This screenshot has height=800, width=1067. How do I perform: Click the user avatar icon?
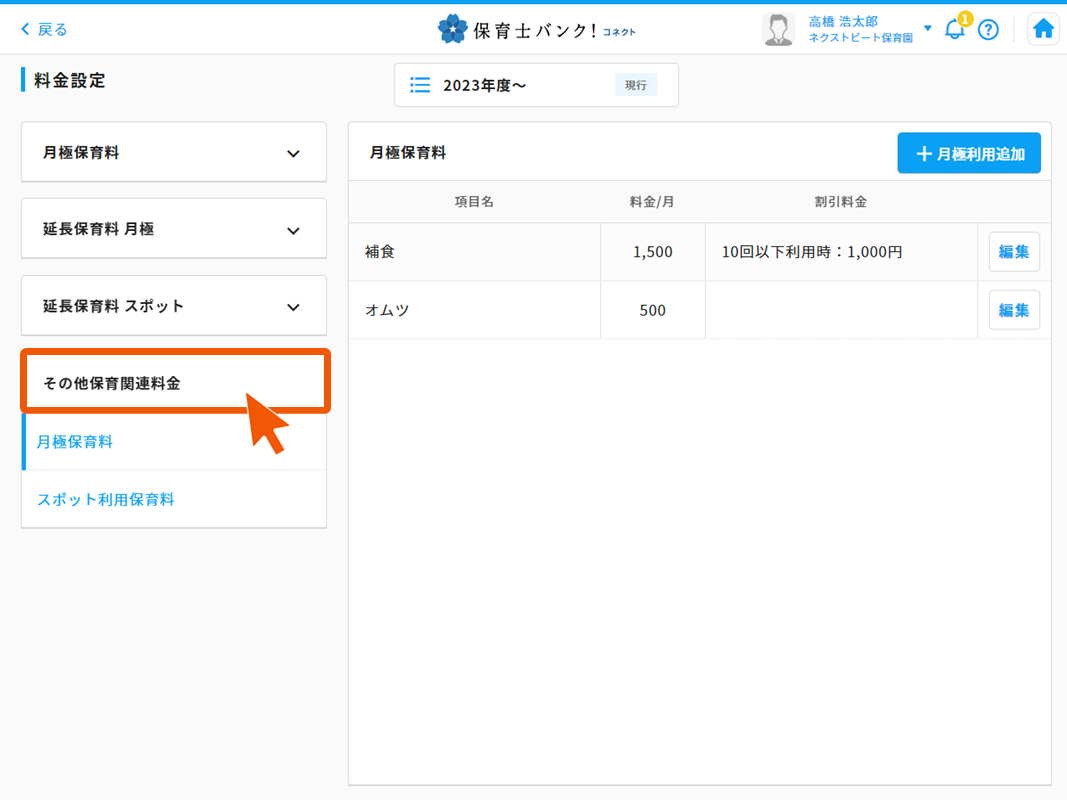click(777, 29)
